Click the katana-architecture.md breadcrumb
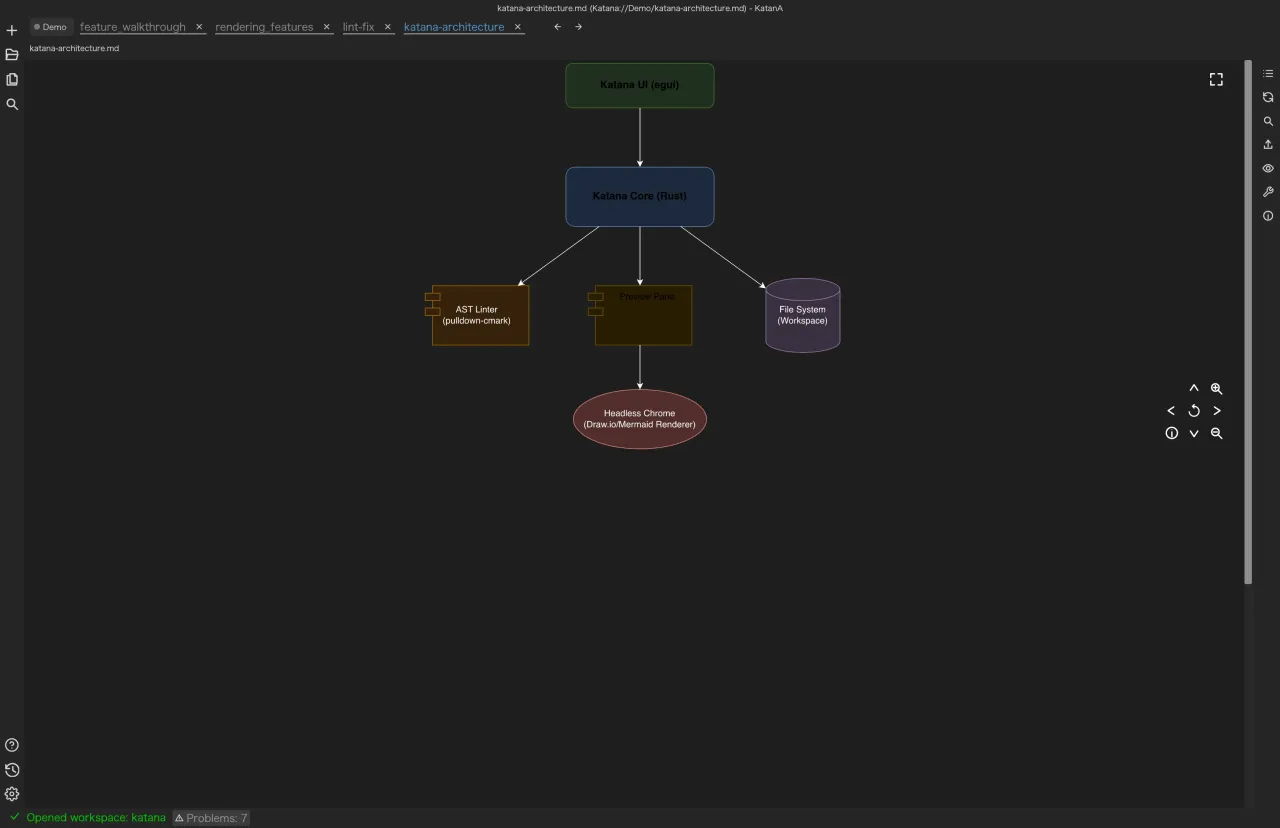Image resolution: width=1280 pixels, height=828 pixels. [x=74, y=48]
